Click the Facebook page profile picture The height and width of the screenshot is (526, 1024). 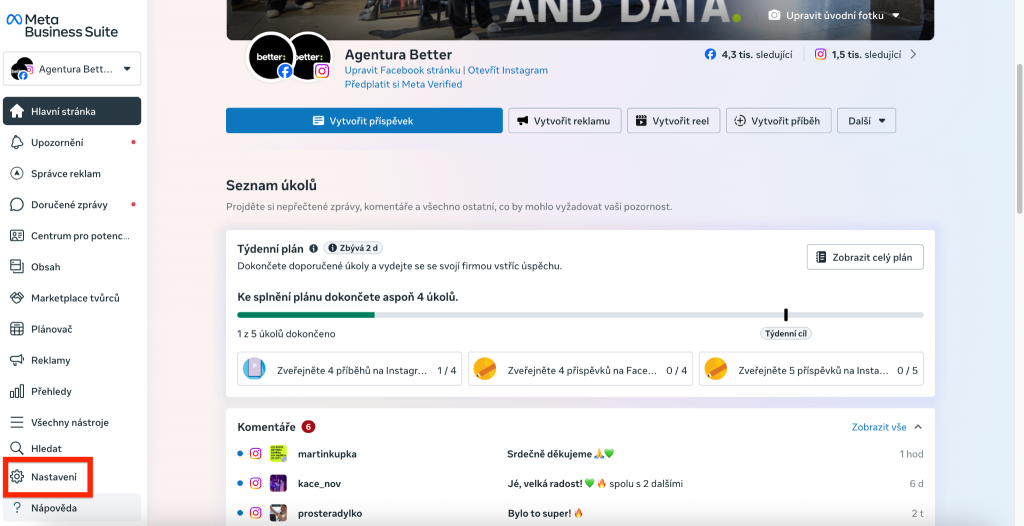271,57
